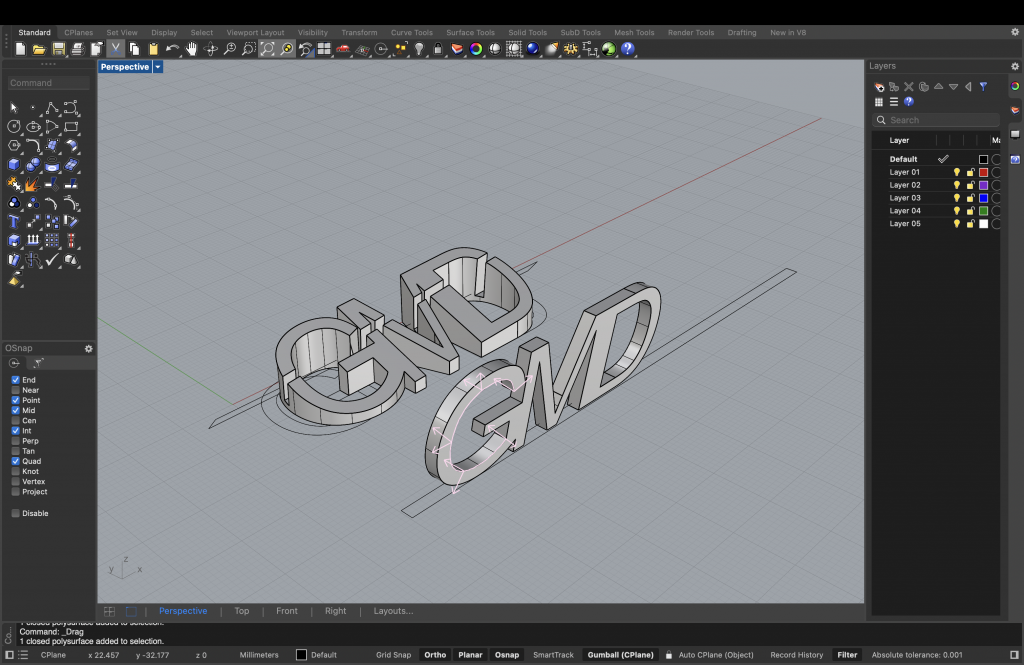Open the Layouts... viewport tab

(393, 611)
